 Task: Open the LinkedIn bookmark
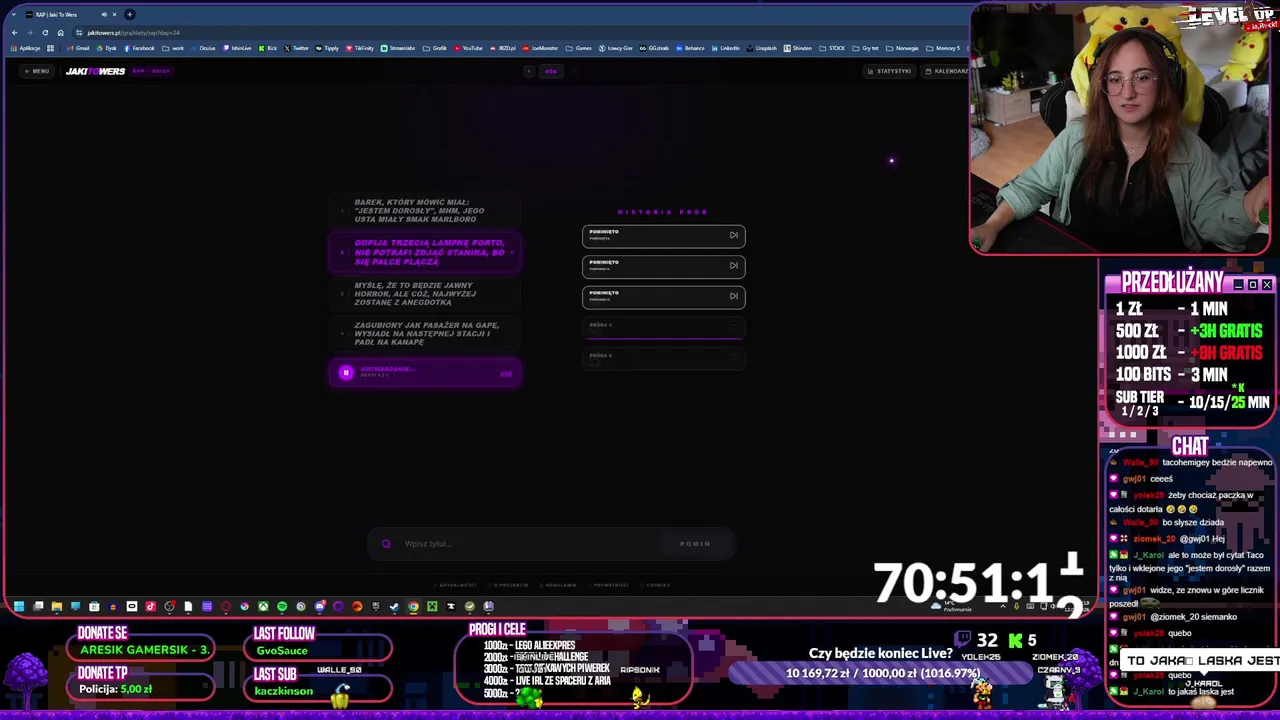[x=725, y=48]
